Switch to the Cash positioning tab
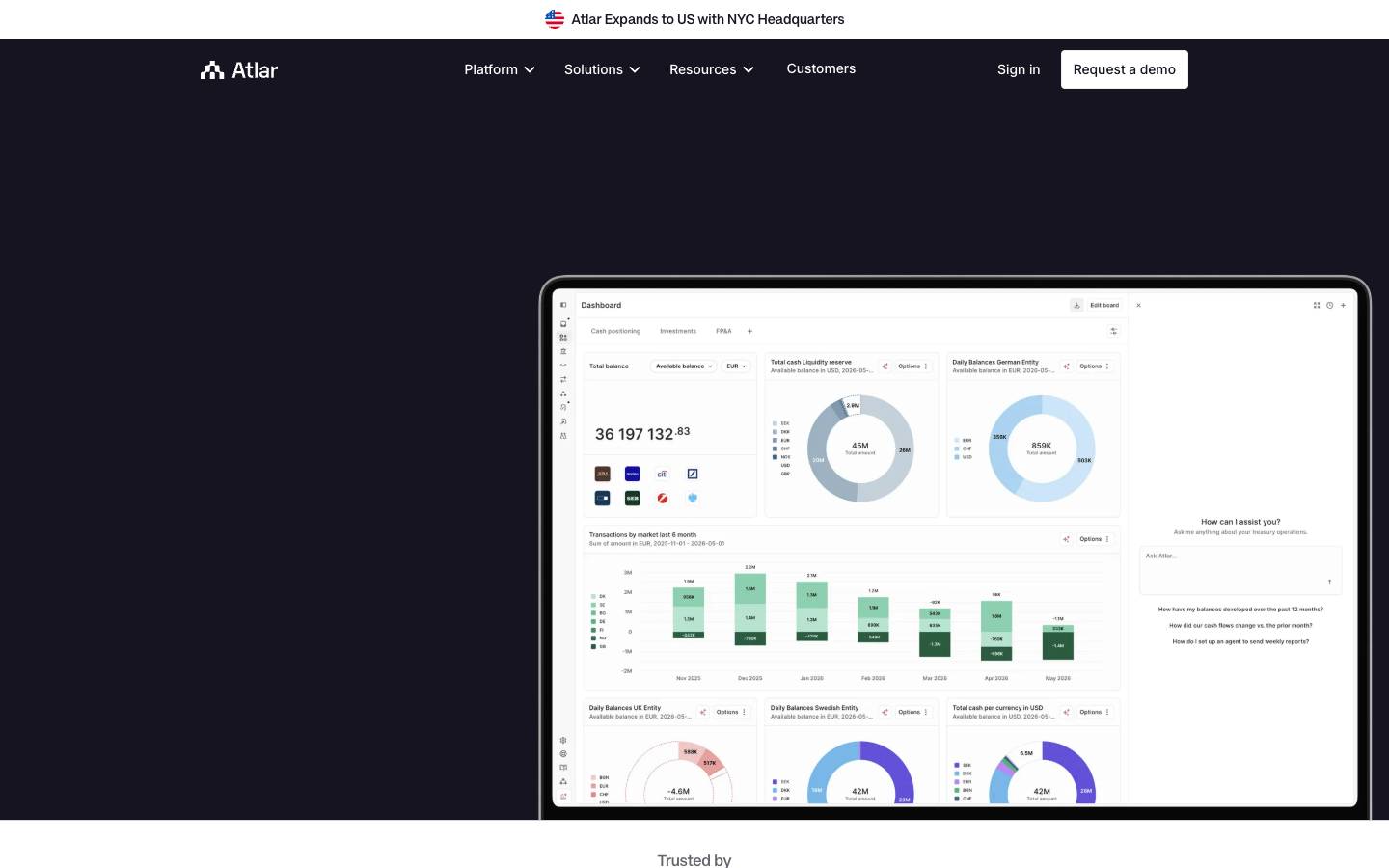 coord(615,331)
